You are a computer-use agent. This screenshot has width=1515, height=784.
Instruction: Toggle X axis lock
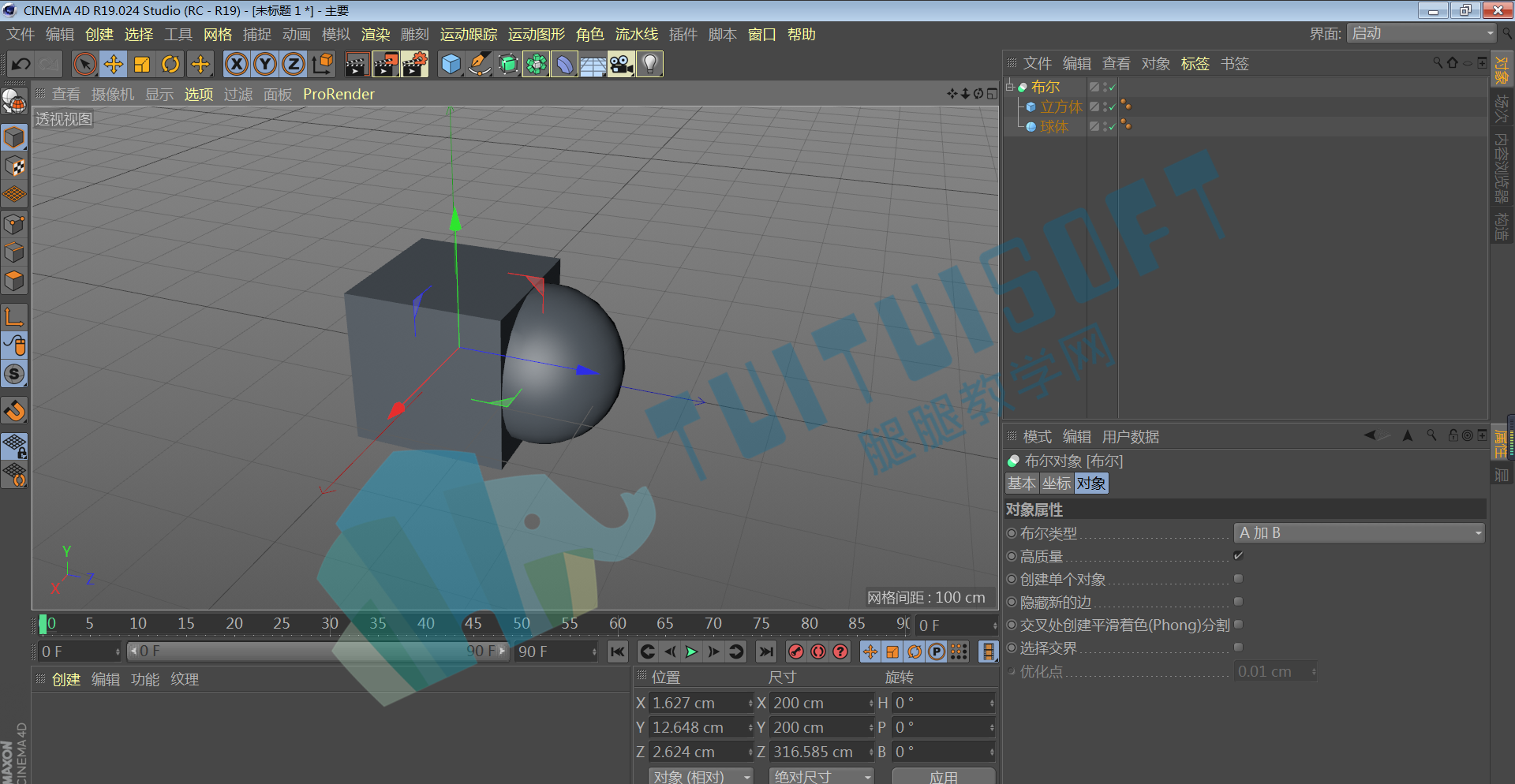[x=237, y=64]
